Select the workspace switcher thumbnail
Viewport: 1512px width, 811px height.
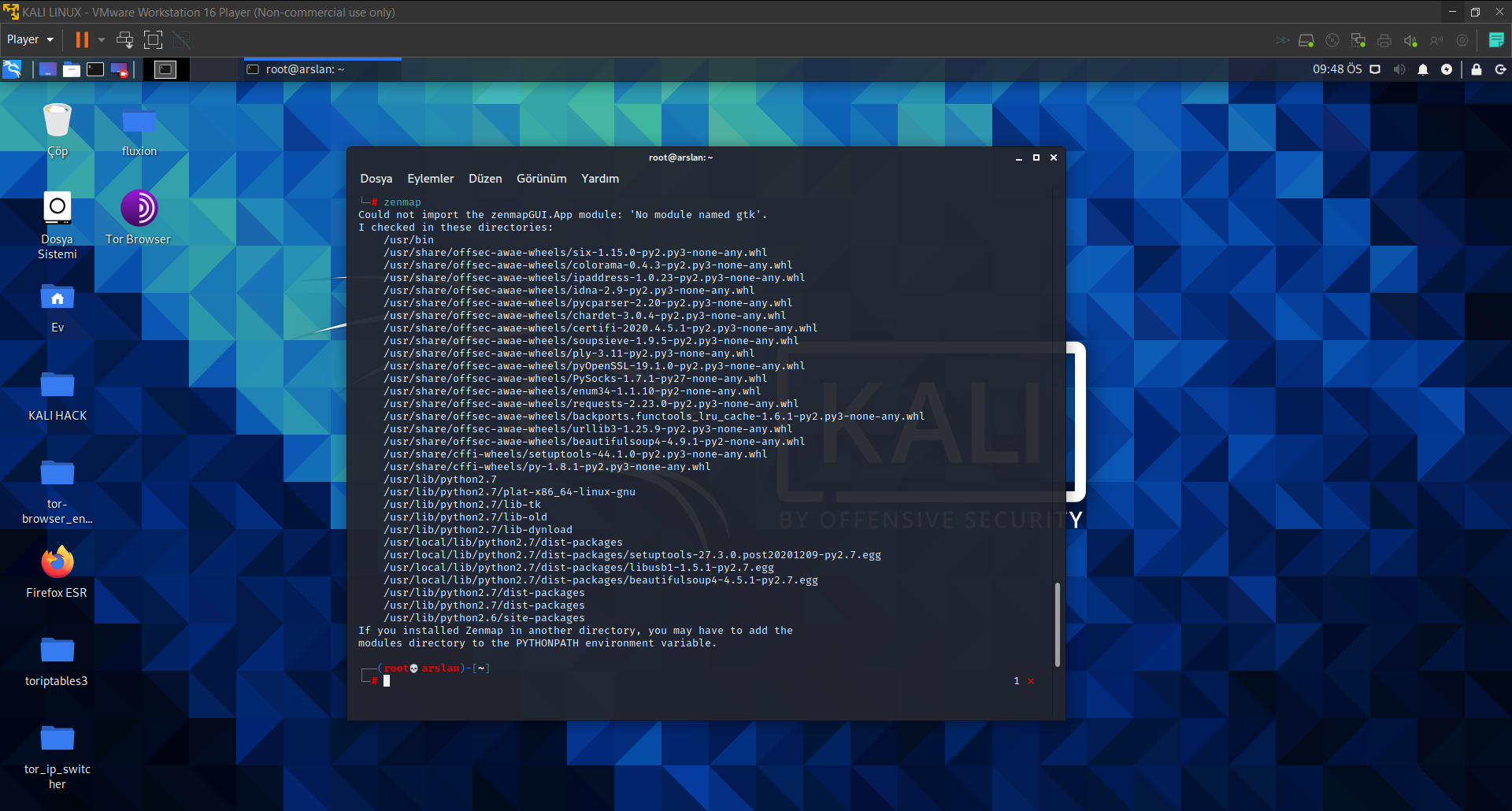165,69
